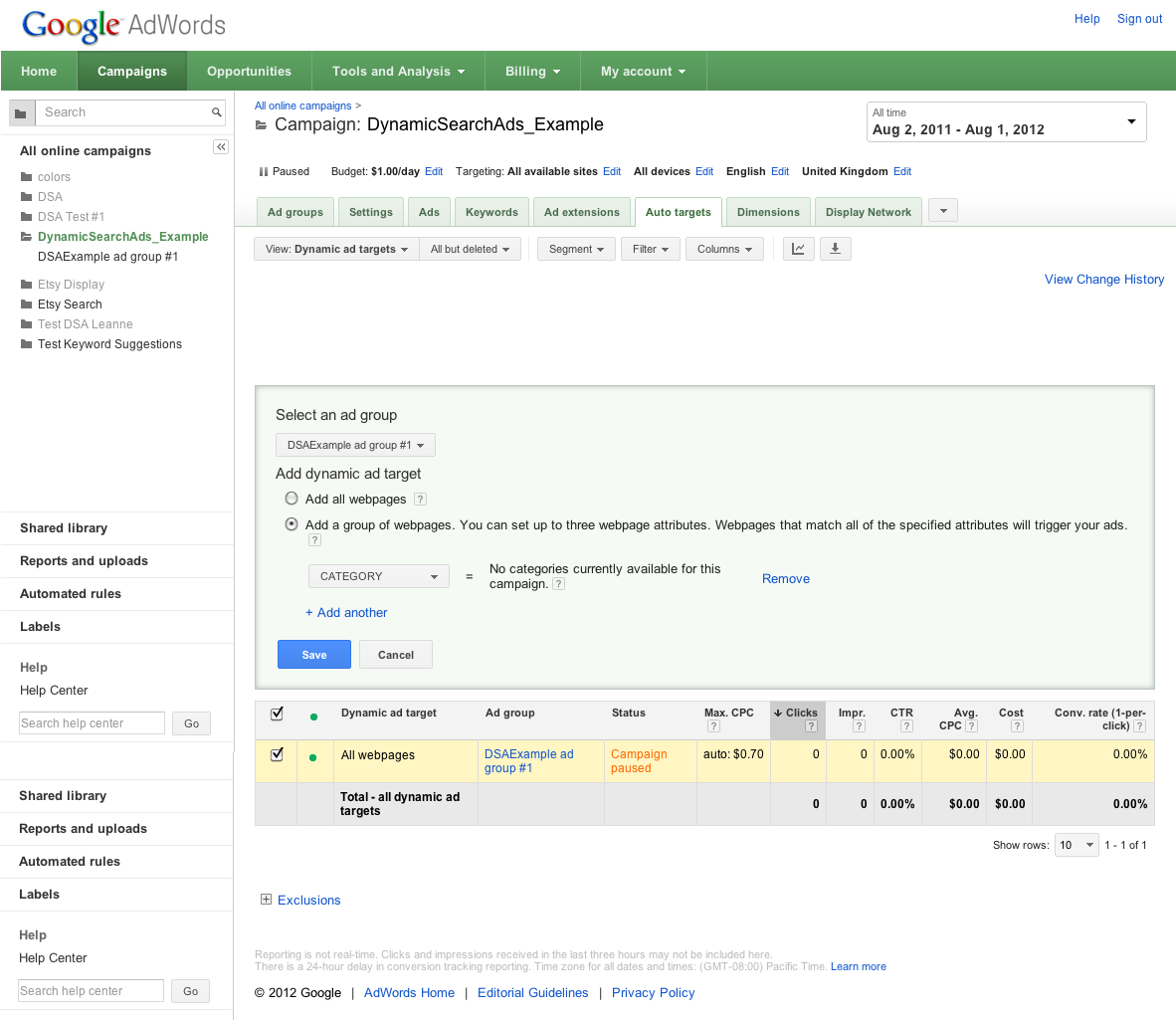Click the folder icon beside Search box

pos(21,113)
